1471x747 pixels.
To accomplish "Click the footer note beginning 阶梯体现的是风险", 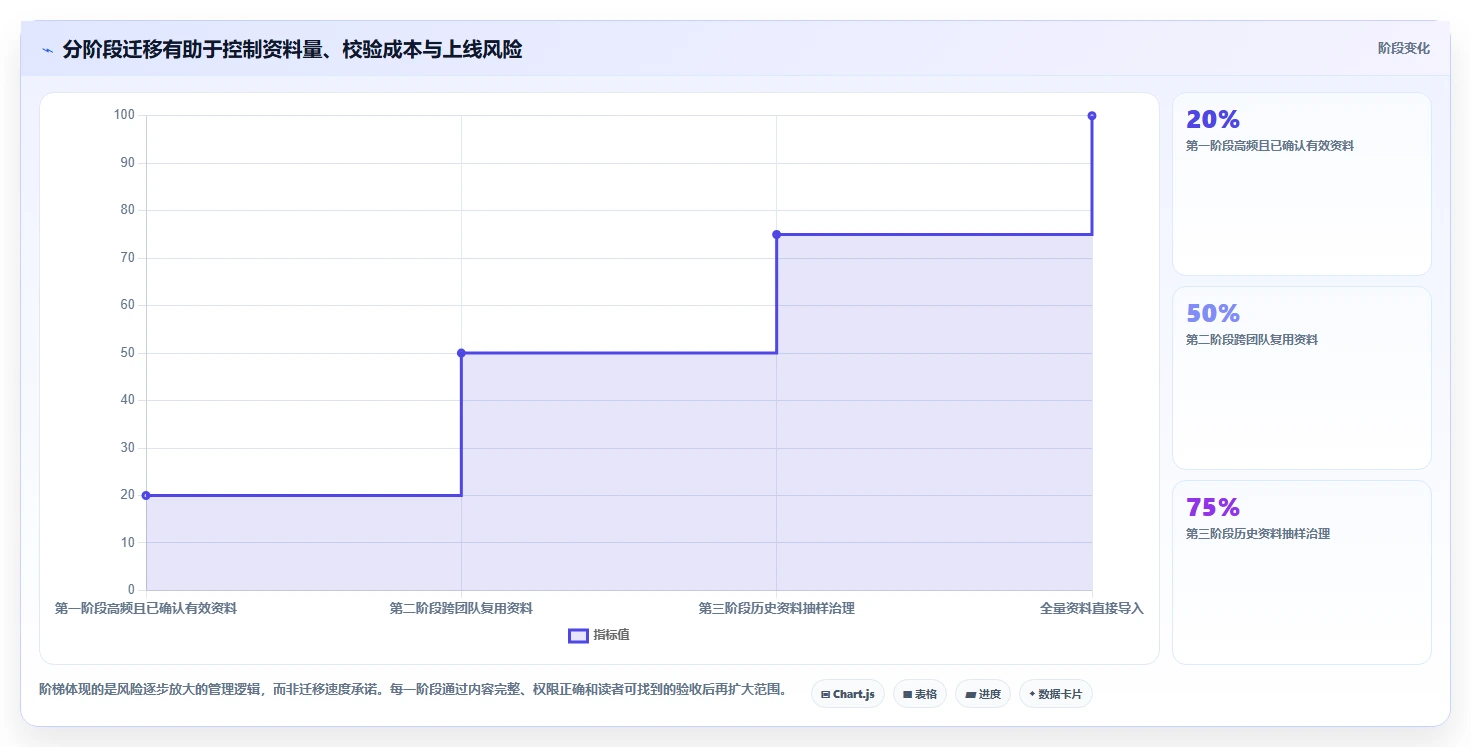I will 413,690.
